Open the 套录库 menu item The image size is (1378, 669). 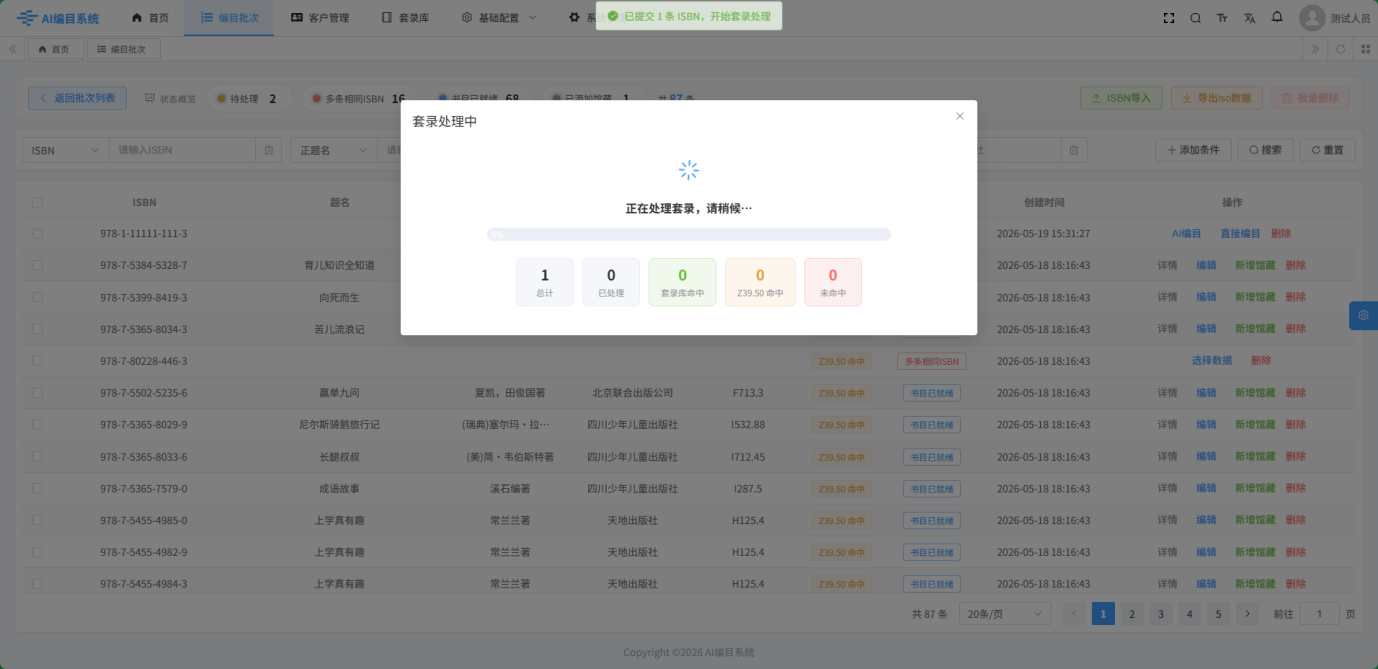click(405, 18)
